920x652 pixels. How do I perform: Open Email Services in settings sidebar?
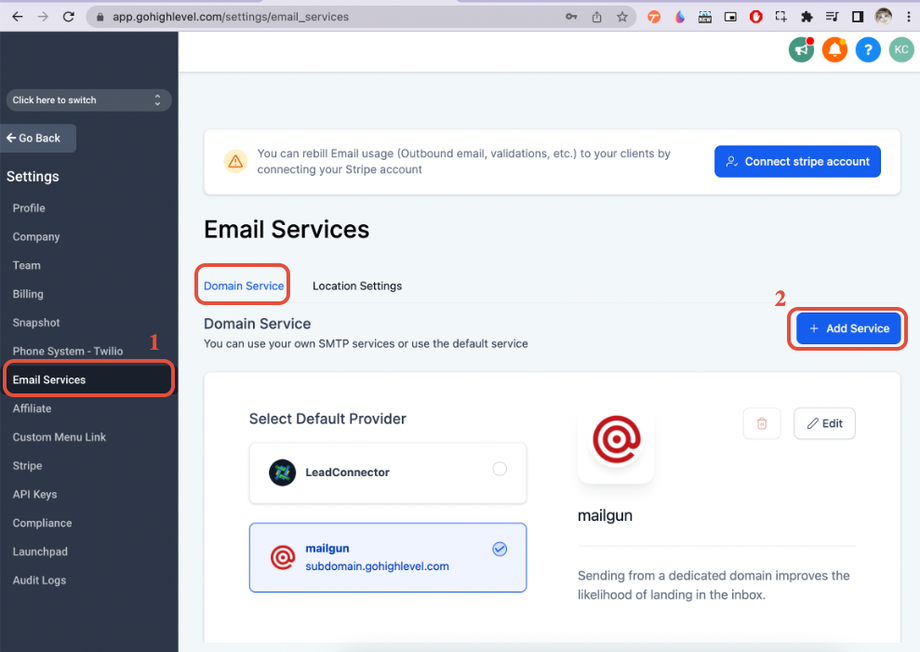(88, 380)
